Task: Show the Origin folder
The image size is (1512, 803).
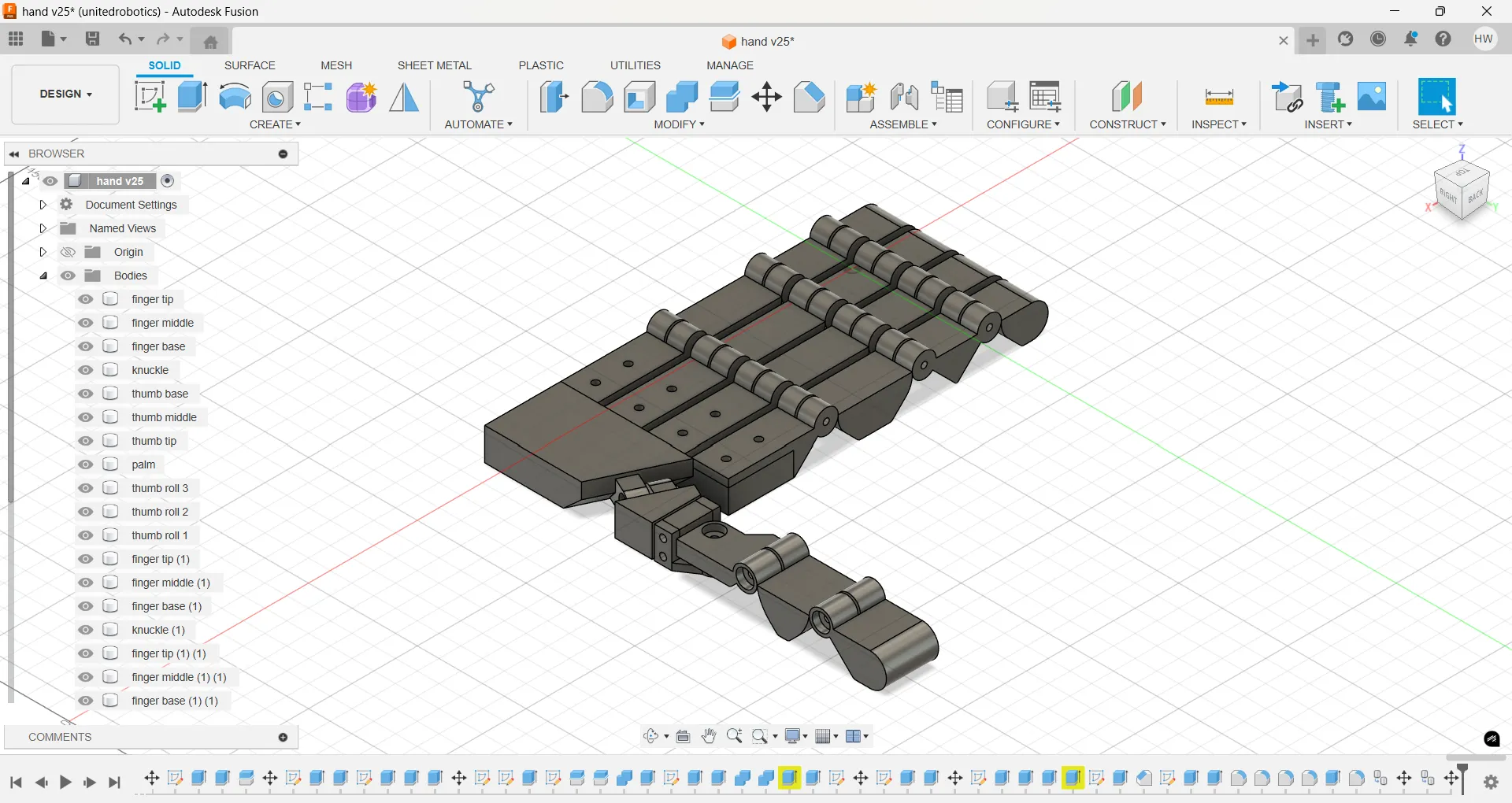Action: click(x=69, y=252)
